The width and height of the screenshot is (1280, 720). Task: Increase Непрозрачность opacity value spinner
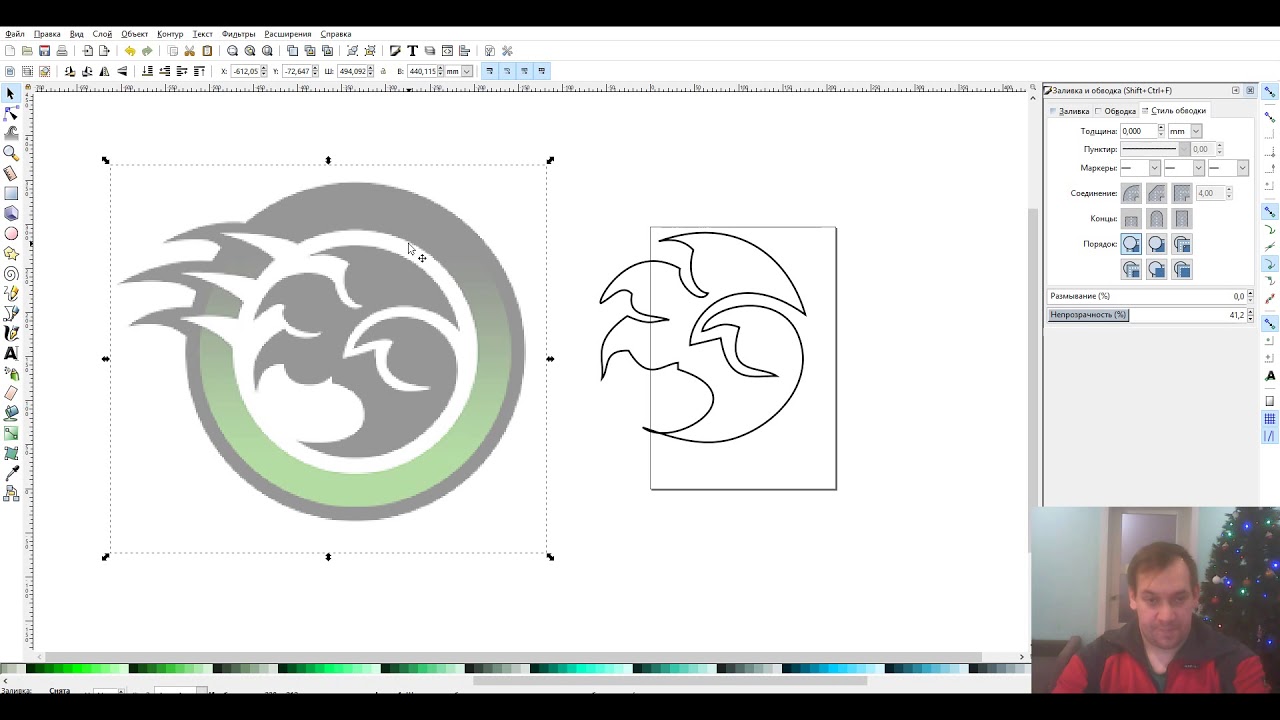click(x=1250, y=312)
